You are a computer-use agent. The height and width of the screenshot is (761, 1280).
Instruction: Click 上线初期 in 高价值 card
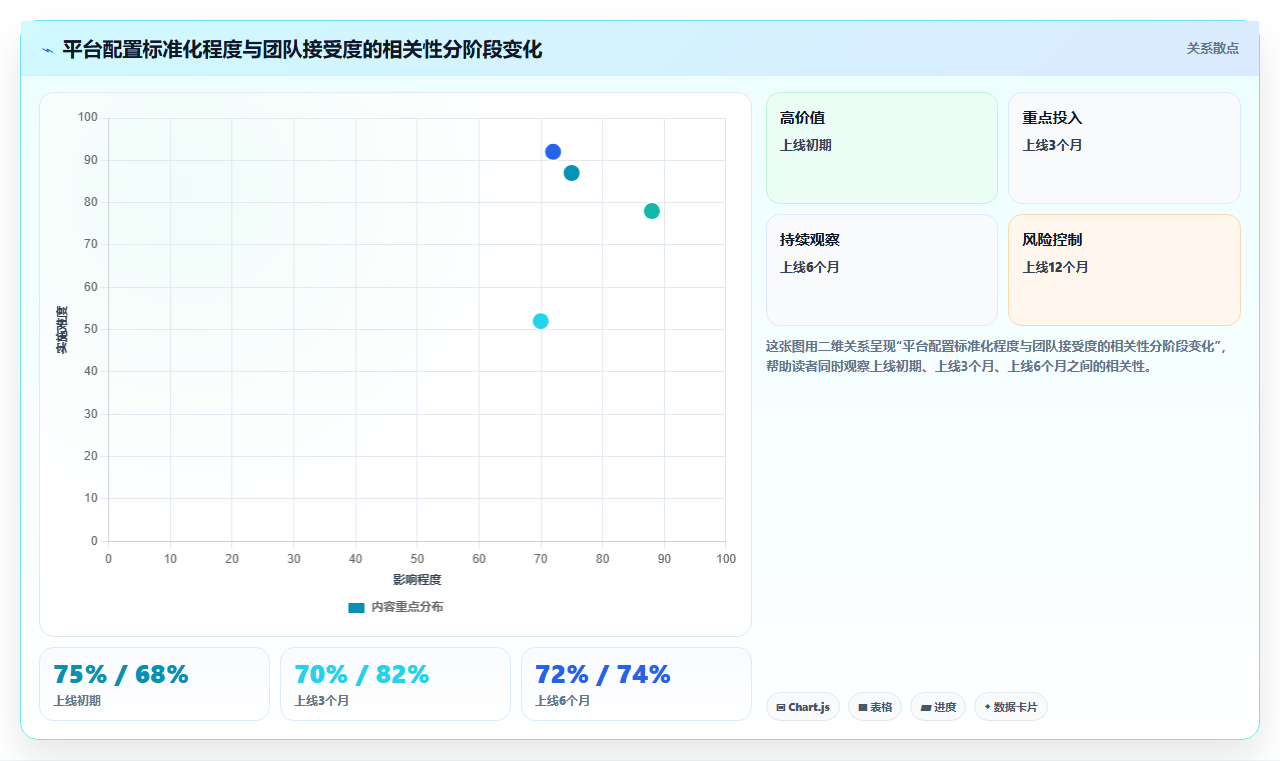click(x=806, y=145)
